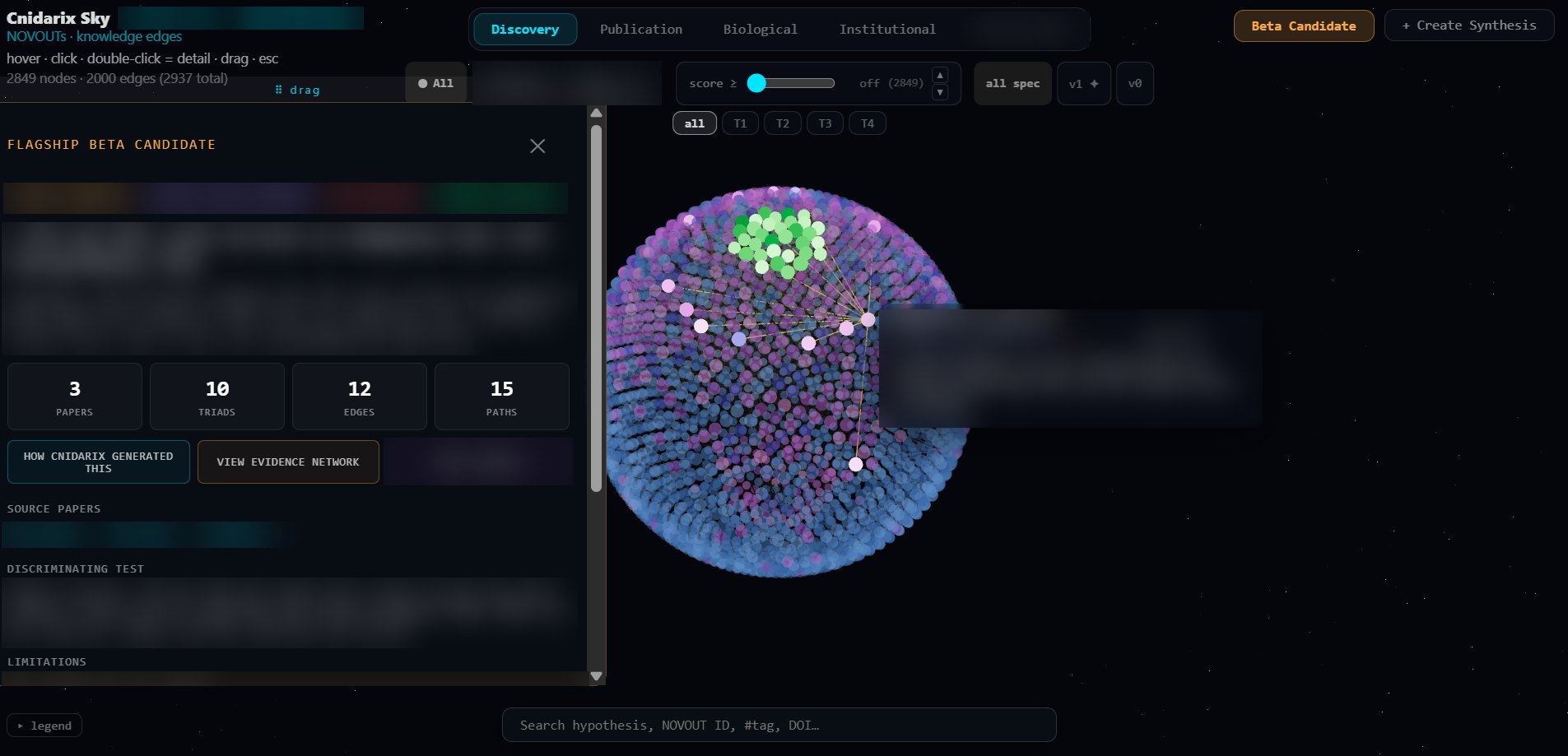Screen dimensions: 1568x756
Task: Filter by tier T2
Action: (783, 123)
